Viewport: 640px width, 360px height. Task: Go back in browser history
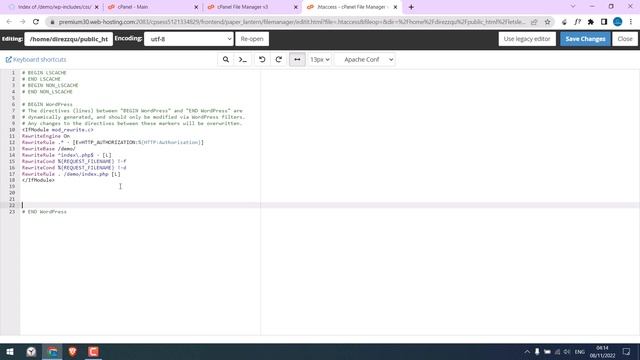[9, 22]
